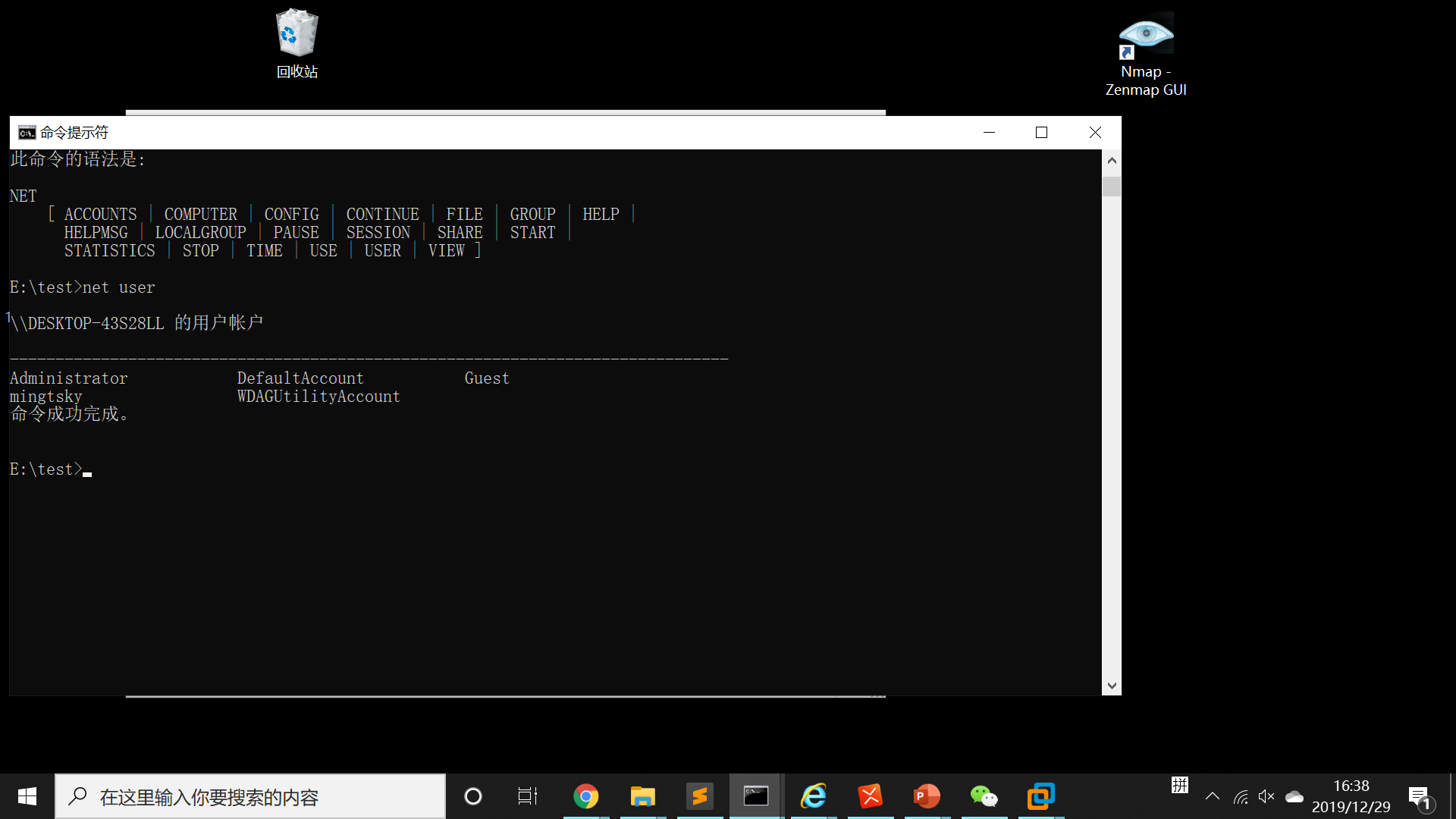Open File Explorer from taskbar
The image size is (1456, 819).
[x=642, y=796]
